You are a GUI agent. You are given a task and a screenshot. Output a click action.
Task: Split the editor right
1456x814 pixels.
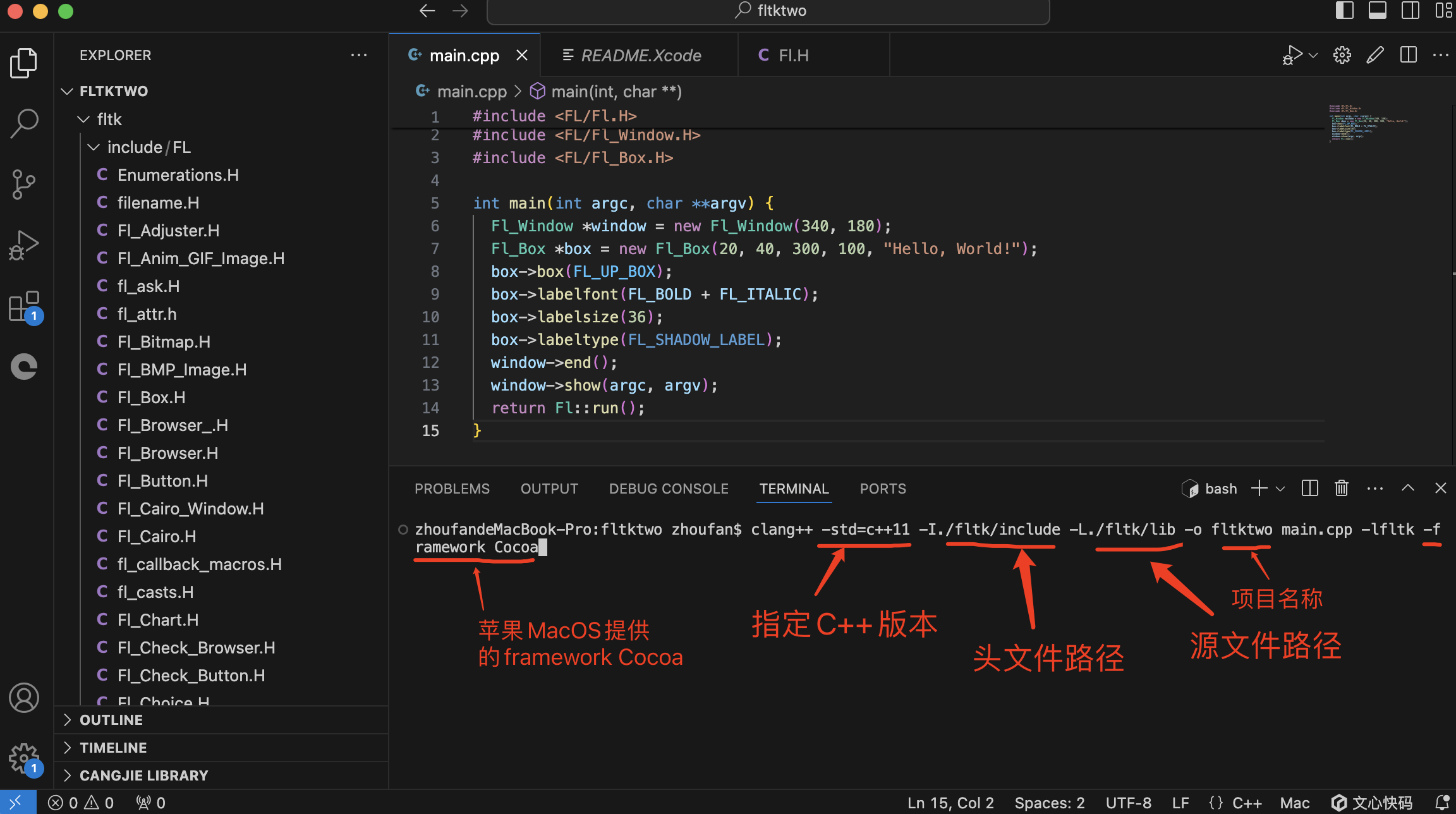(x=1408, y=55)
